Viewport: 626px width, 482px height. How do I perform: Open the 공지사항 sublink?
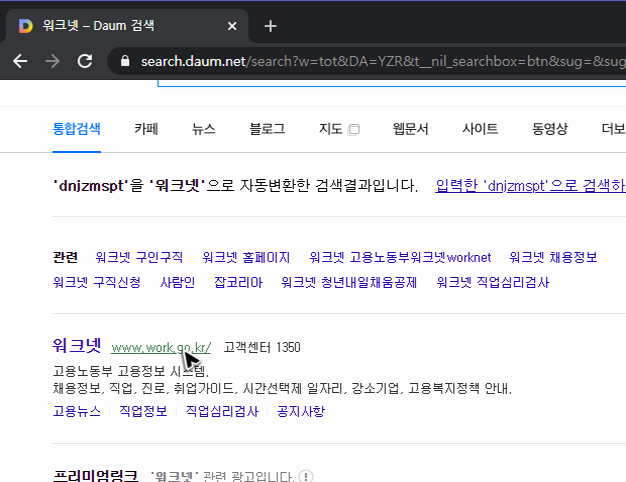(301, 411)
